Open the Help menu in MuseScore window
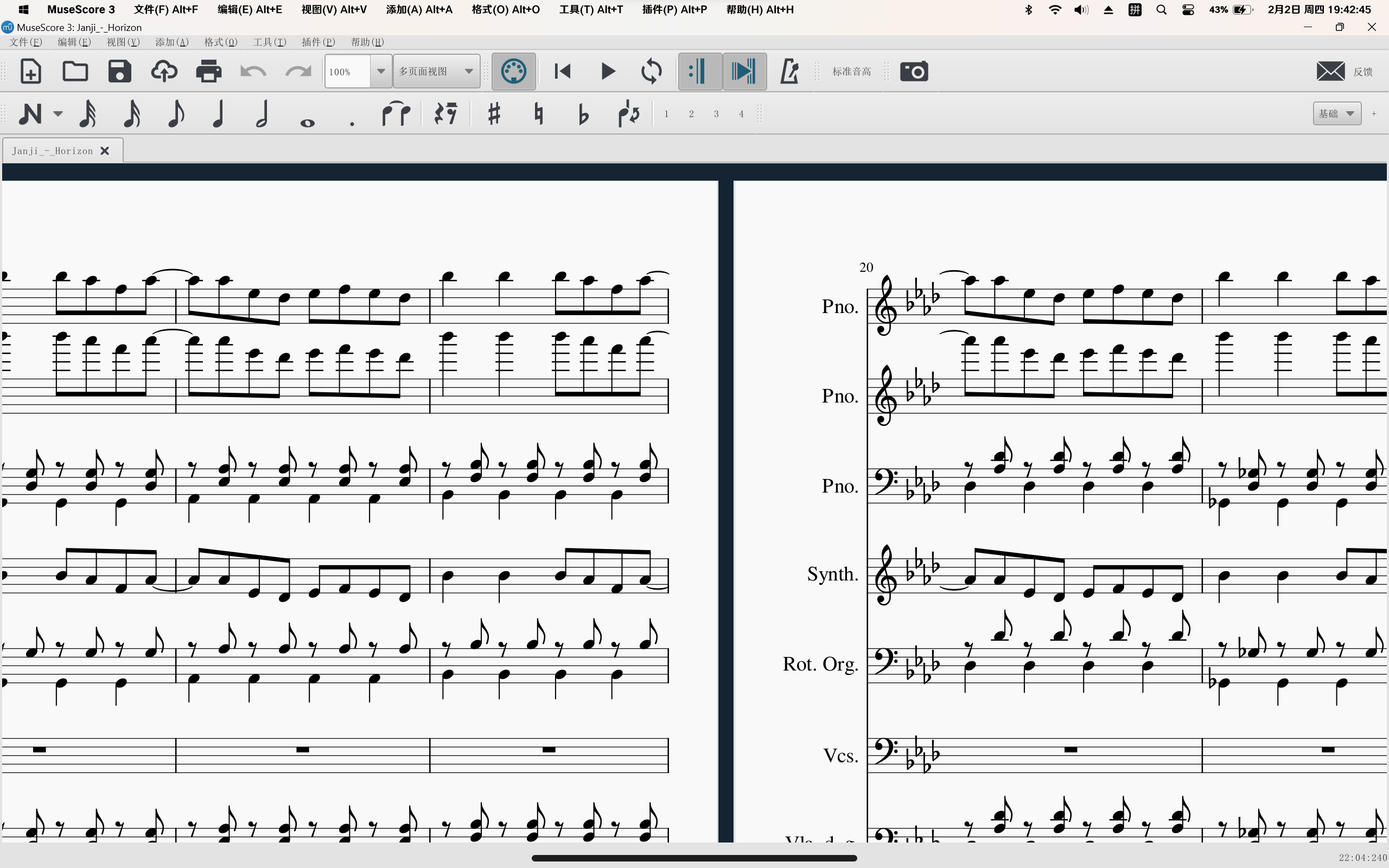1389x868 pixels. [x=367, y=42]
